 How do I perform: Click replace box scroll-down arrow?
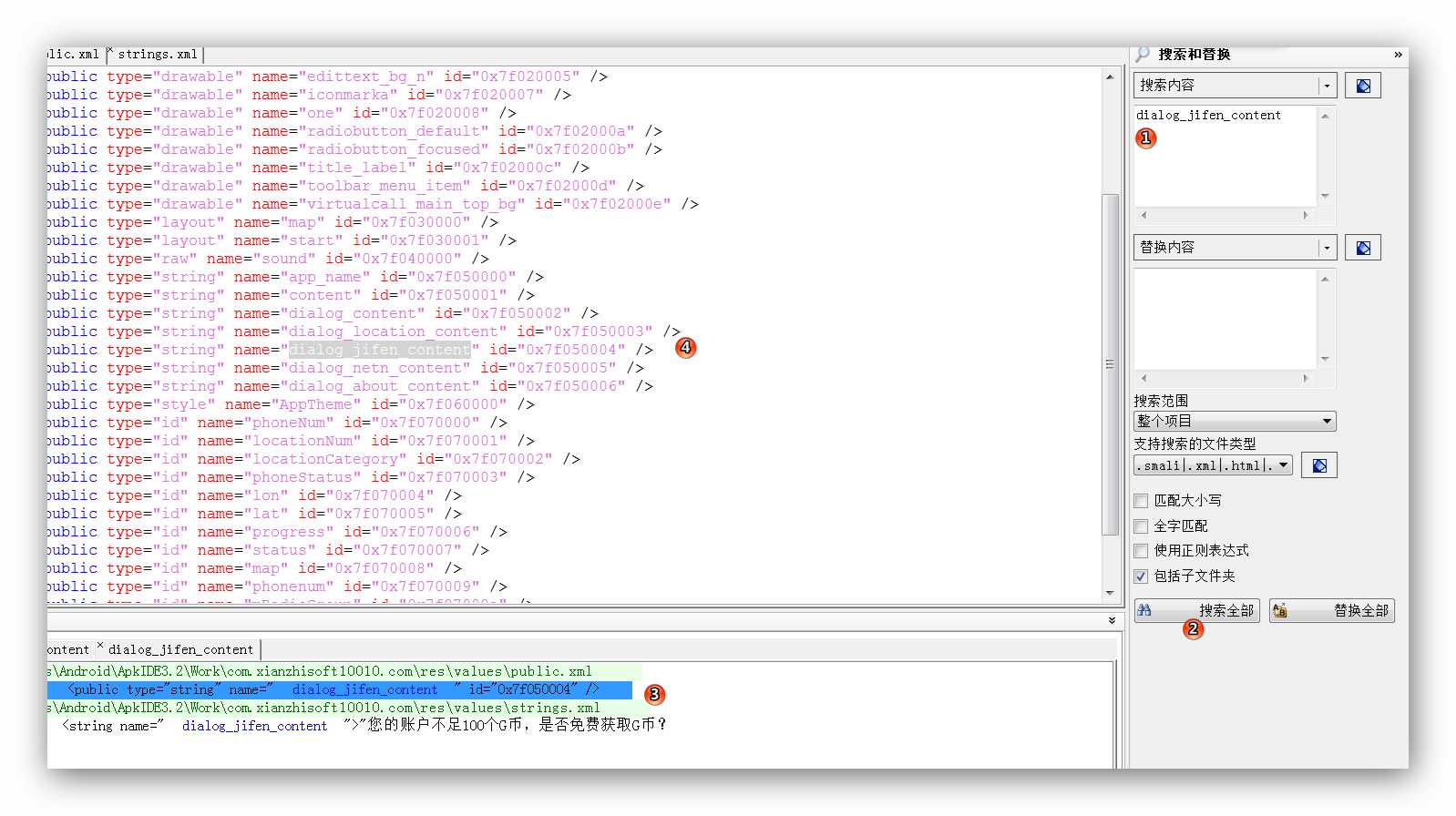[x=1325, y=359]
